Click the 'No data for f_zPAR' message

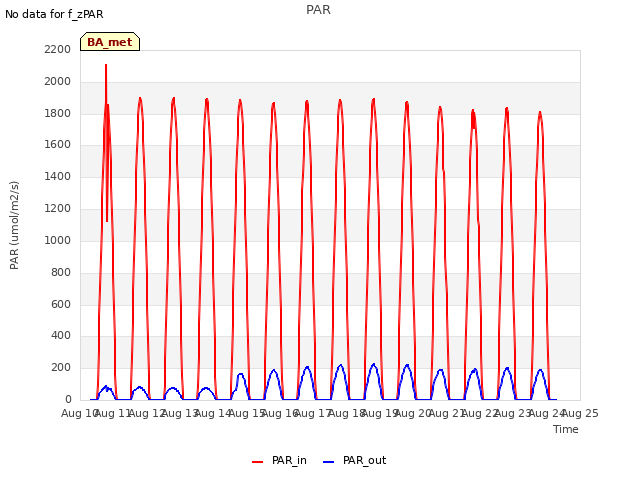pos(54,14)
